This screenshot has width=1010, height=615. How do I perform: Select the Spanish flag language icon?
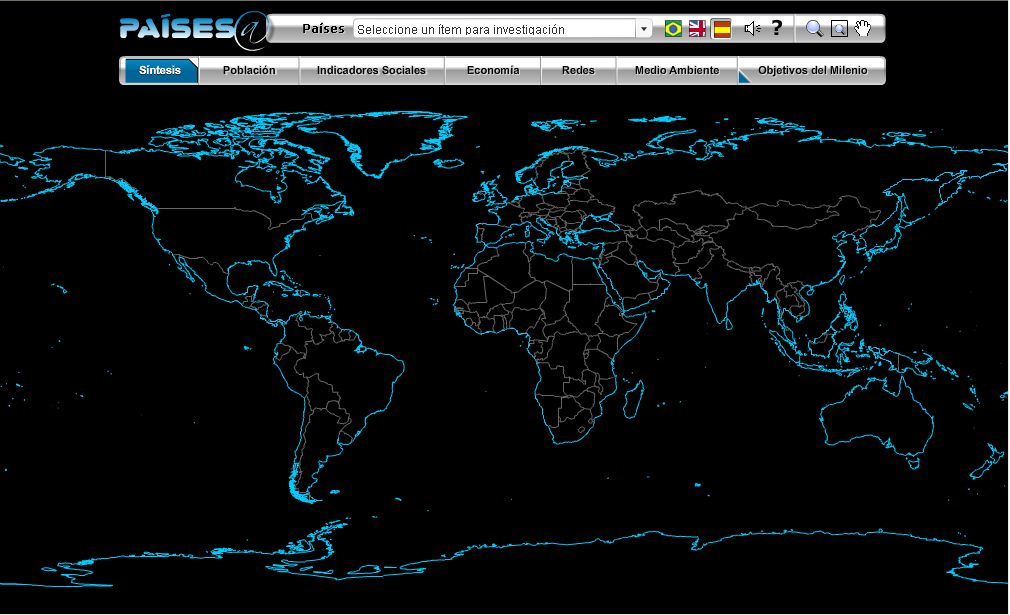point(721,29)
